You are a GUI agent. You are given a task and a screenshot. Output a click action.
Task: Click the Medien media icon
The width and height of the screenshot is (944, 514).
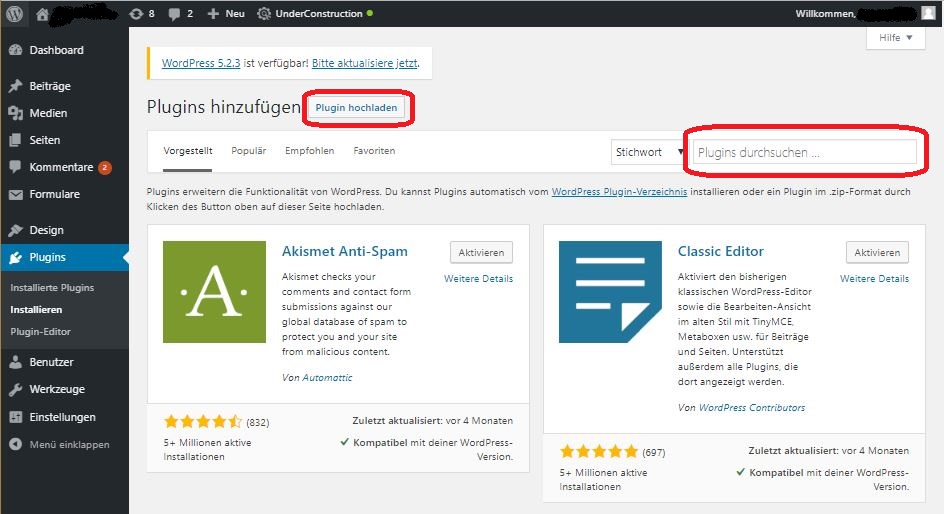coord(16,113)
